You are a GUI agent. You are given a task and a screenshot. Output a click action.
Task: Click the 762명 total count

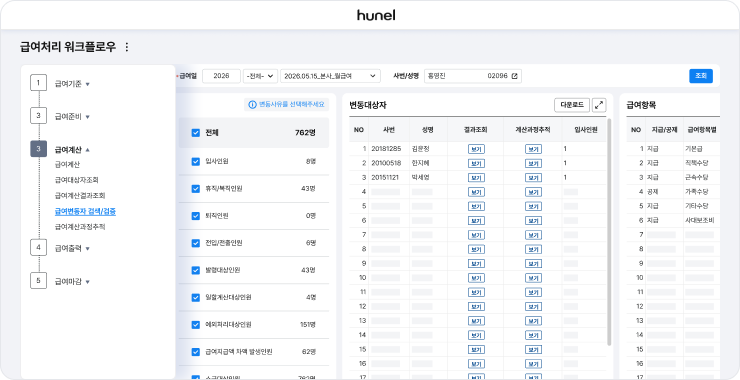[x=305, y=133]
